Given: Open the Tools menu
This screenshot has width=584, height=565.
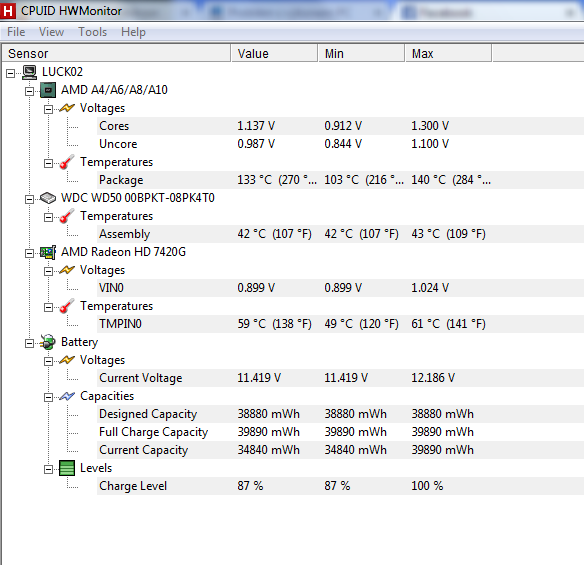Looking at the screenshot, I should coord(92,32).
